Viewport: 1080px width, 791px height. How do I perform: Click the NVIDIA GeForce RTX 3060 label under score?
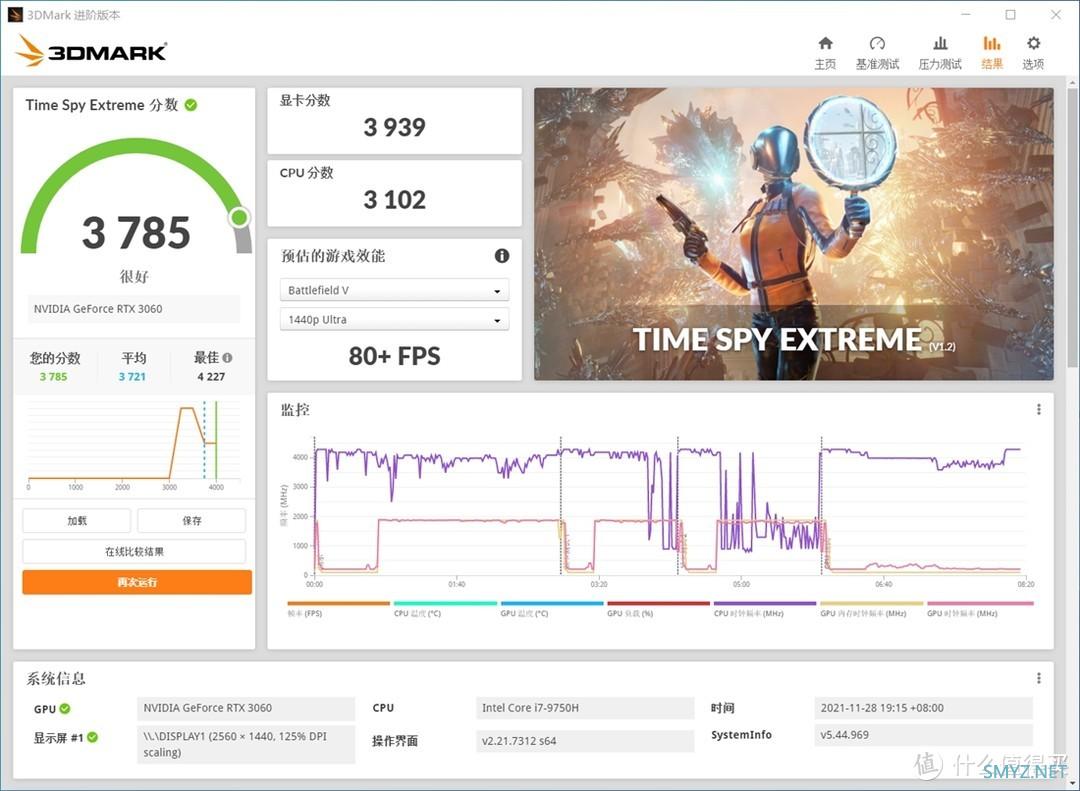[134, 309]
